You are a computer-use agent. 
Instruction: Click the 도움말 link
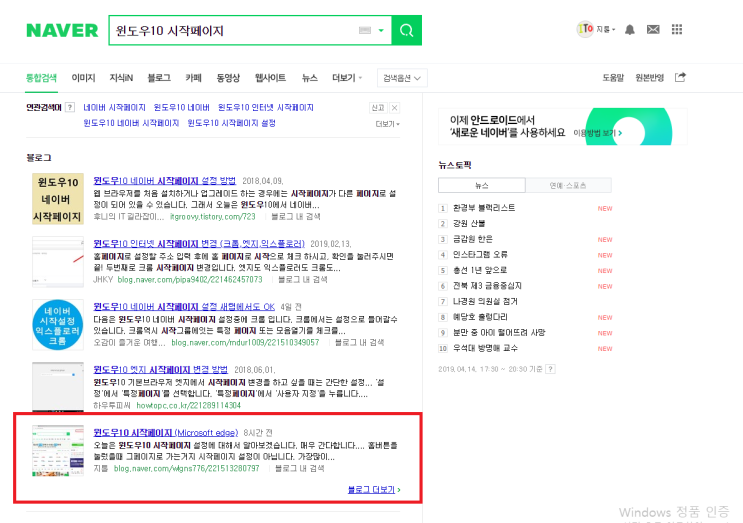coord(613,78)
